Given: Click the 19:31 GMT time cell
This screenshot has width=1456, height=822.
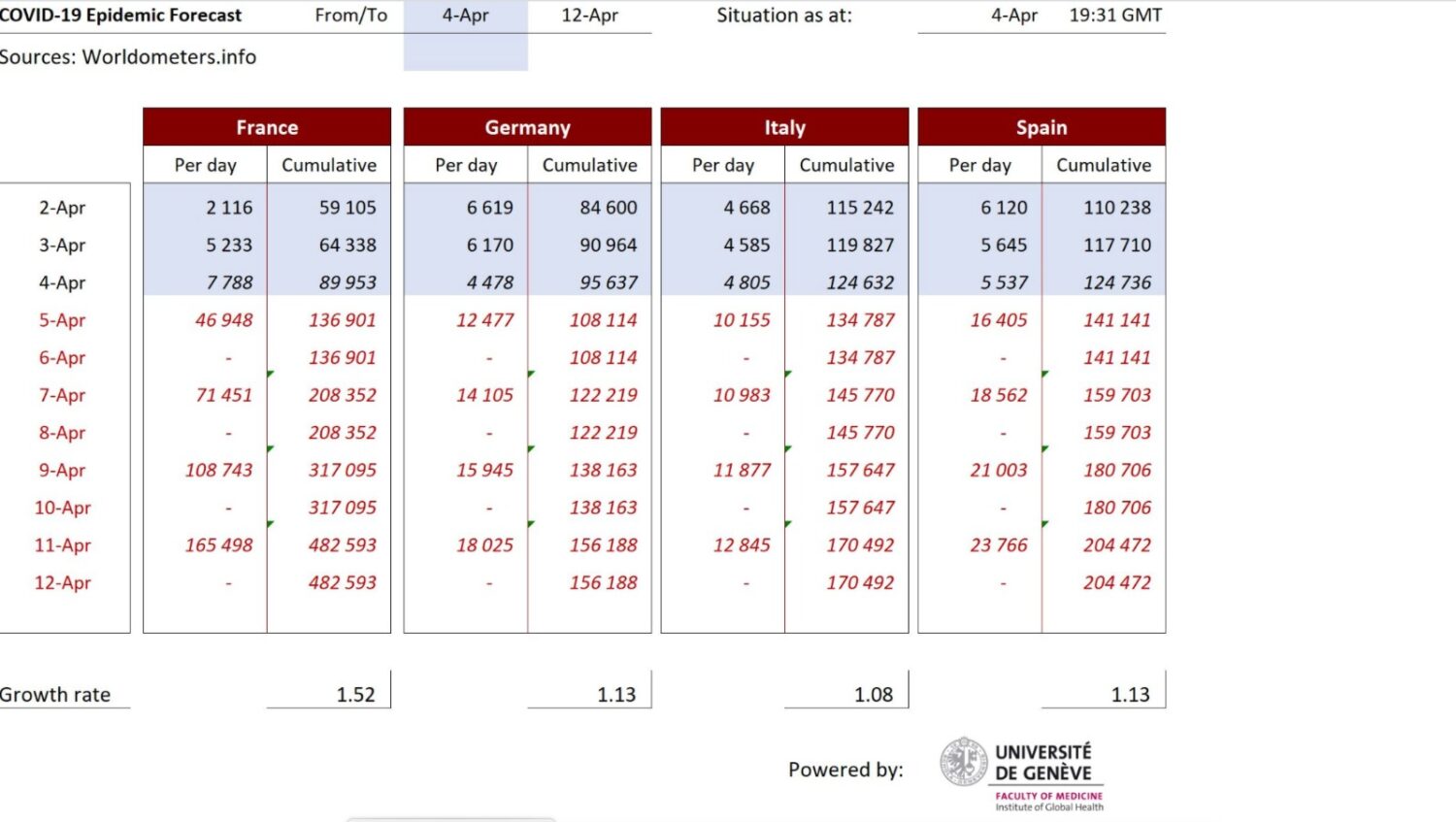Looking at the screenshot, I should (x=1115, y=16).
